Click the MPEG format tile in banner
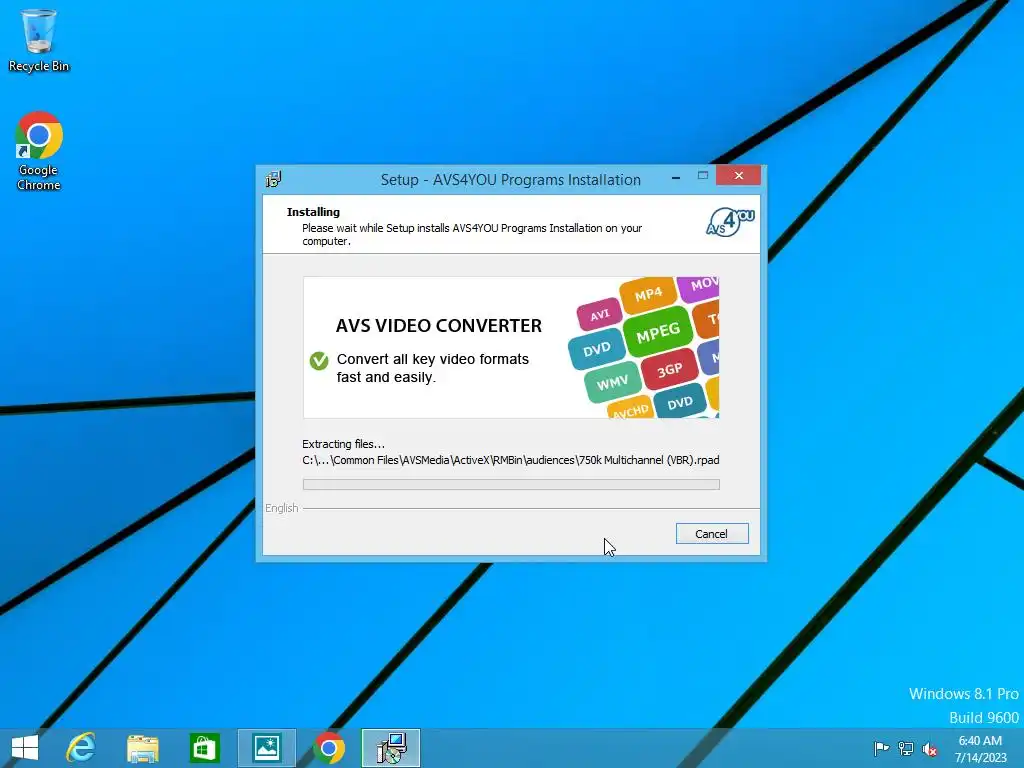This screenshot has height=768, width=1024. [658, 334]
